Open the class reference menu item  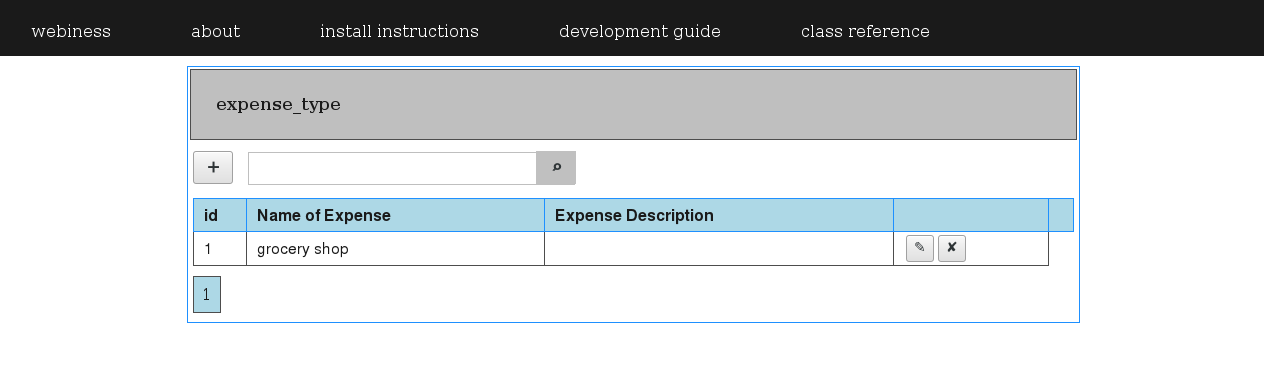tap(865, 31)
